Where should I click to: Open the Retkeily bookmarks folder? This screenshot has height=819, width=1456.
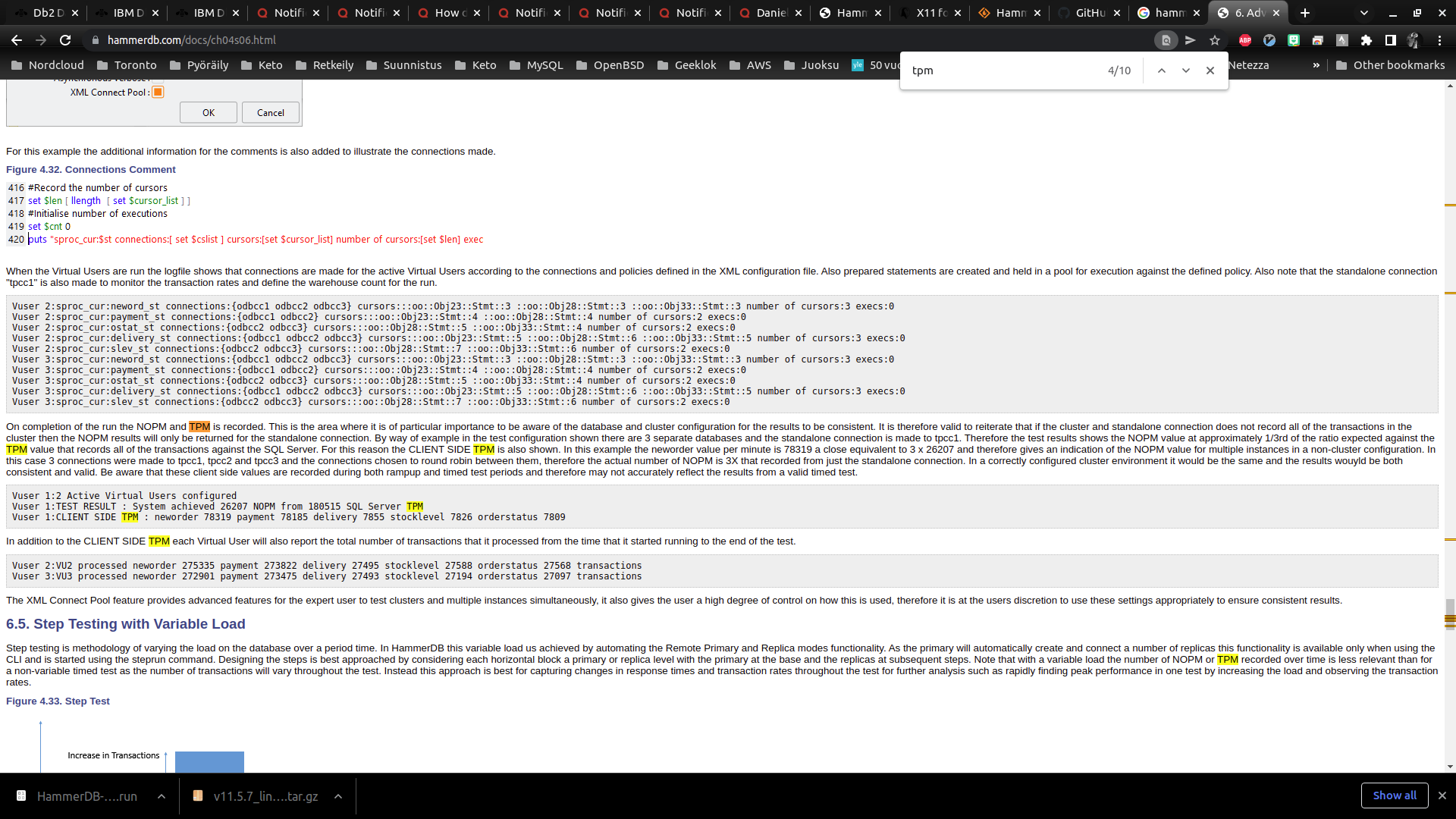coord(325,65)
